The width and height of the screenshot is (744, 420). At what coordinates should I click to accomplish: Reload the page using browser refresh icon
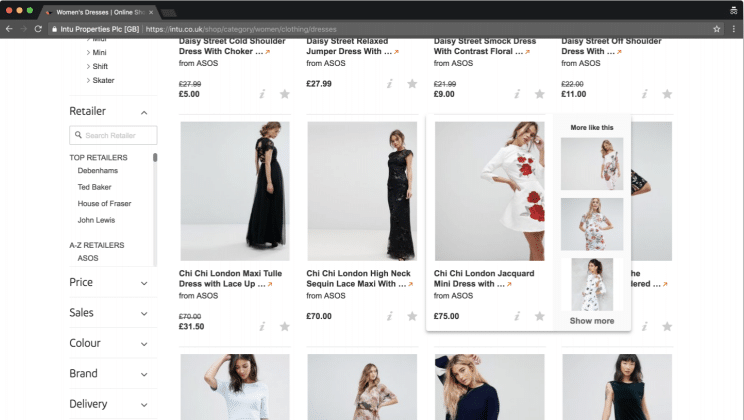(39, 29)
